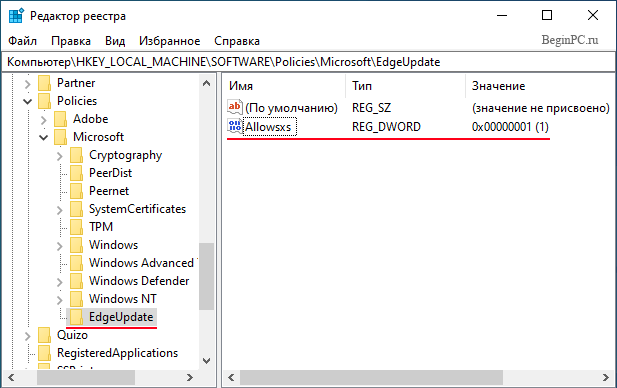The image size is (617, 388).
Task: Expand the Windows key
Action: pyautogui.click(x=59, y=246)
